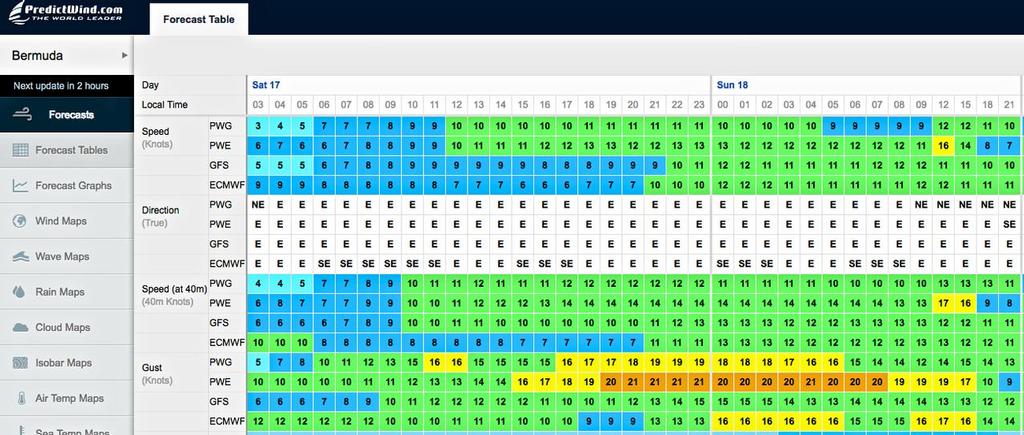The height and width of the screenshot is (435, 1024).
Task: Click the Gust (Knots) section label
Action: 157,374
